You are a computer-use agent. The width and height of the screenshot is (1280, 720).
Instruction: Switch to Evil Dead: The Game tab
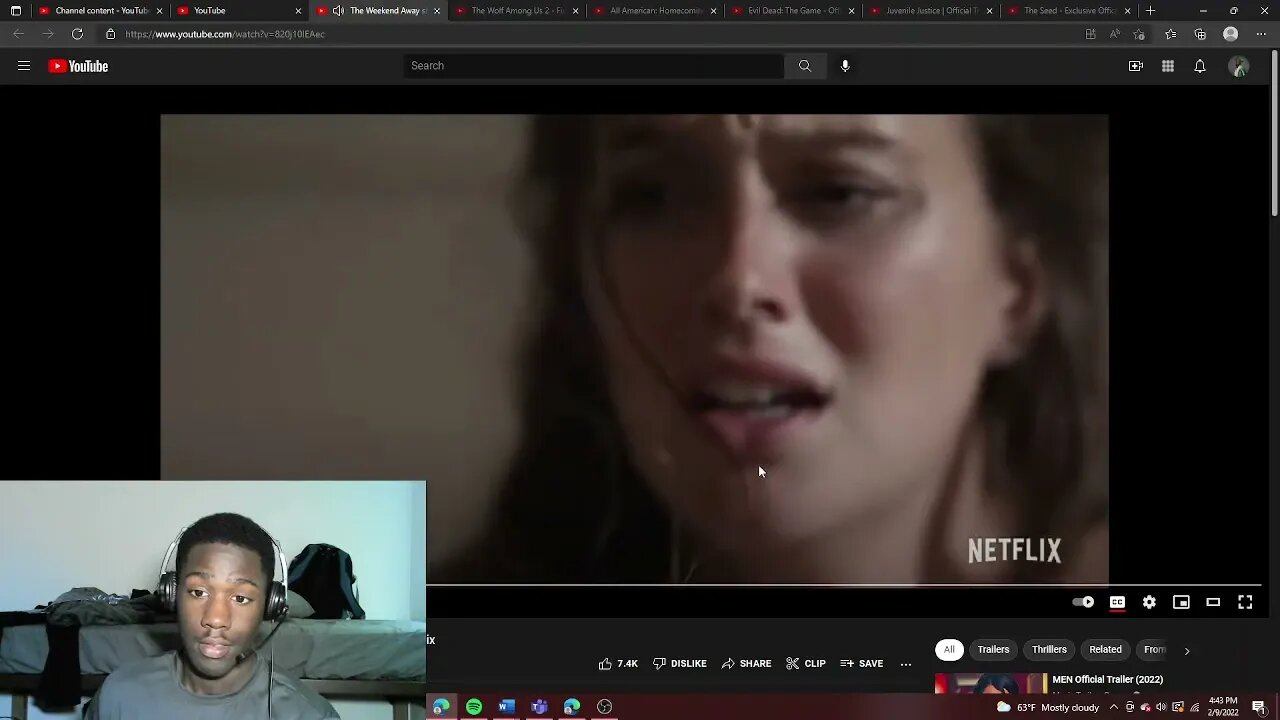[x=792, y=11]
